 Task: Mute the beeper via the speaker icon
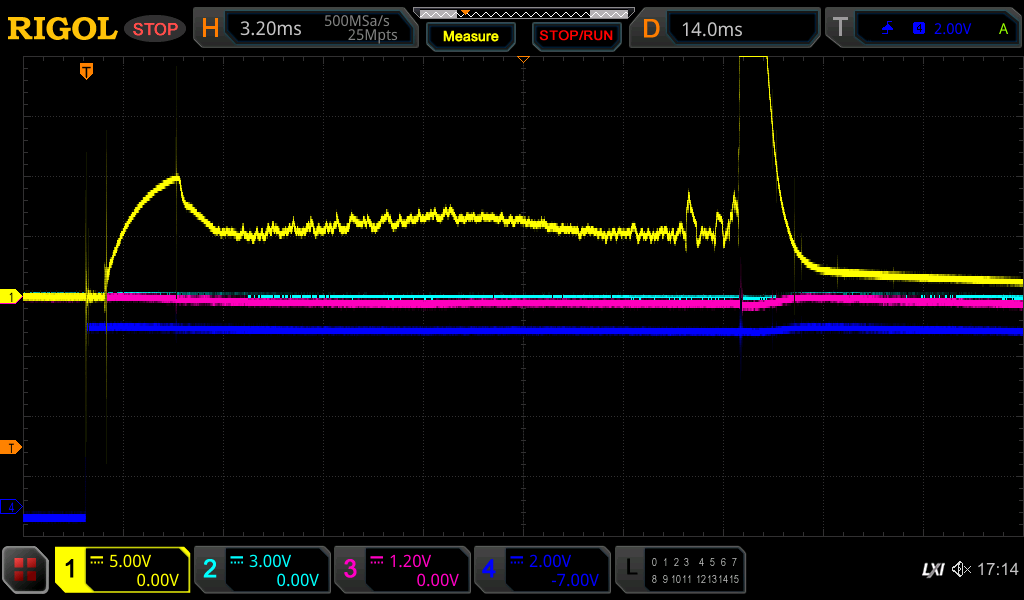(961, 570)
